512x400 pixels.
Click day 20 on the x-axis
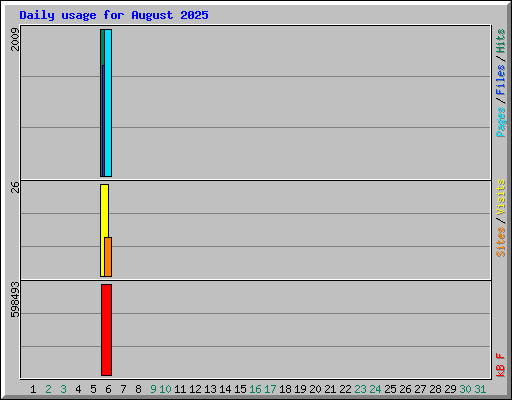[315, 389]
